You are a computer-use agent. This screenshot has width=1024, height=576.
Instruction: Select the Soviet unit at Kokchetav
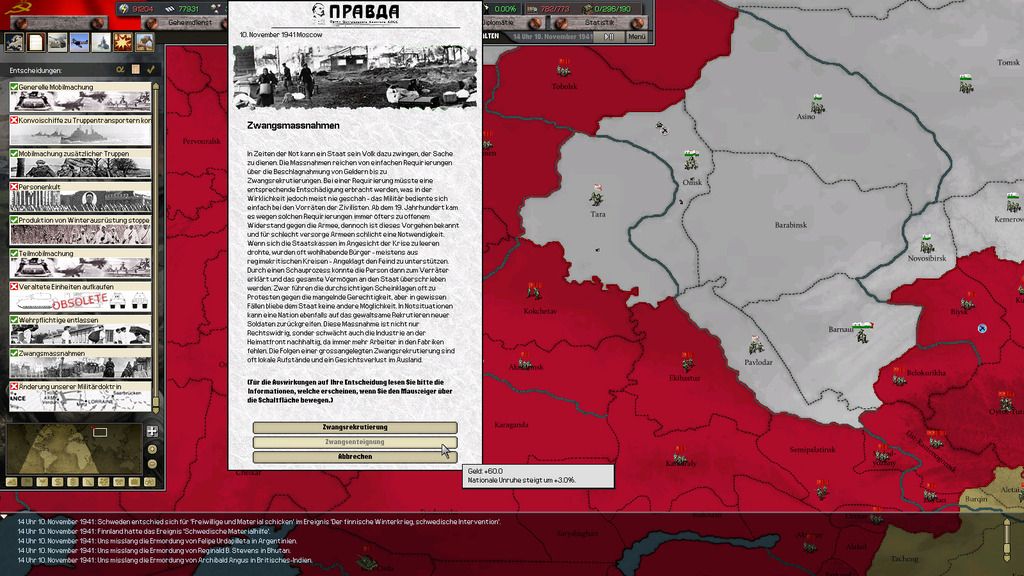pos(534,291)
